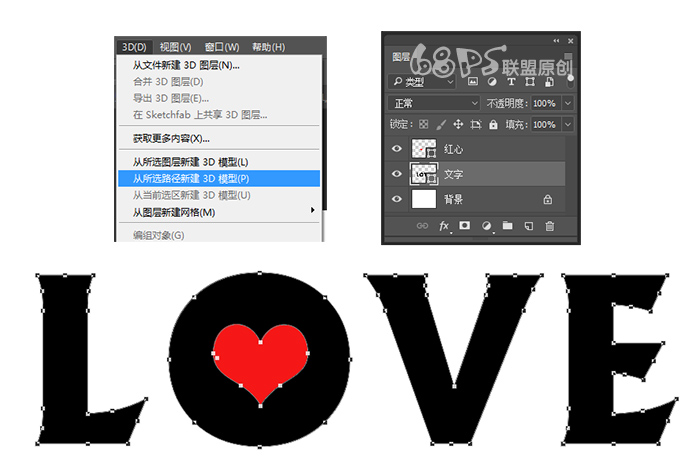
Task: Open the 填充 fill slider arrow
Action: tap(568, 124)
